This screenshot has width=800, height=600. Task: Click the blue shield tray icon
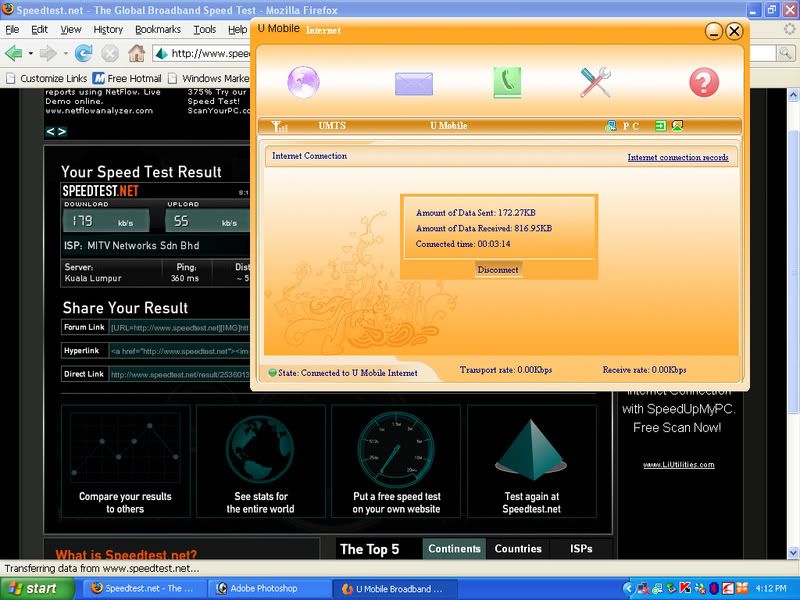(x=713, y=588)
